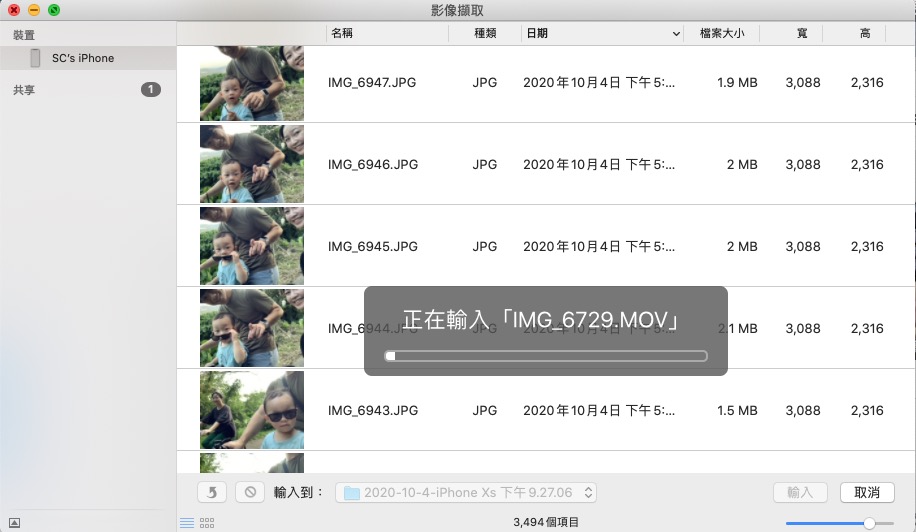
Task: Select thumbnail of IMG_6947.JPG
Action: tap(252, 83)
